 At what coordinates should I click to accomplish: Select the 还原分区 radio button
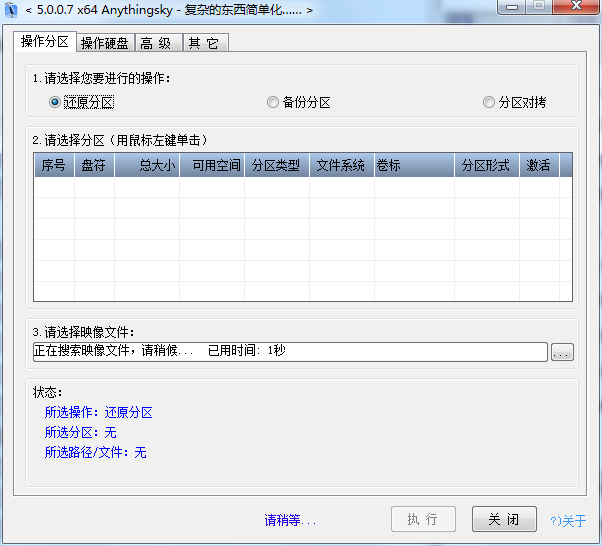[55, 102]
